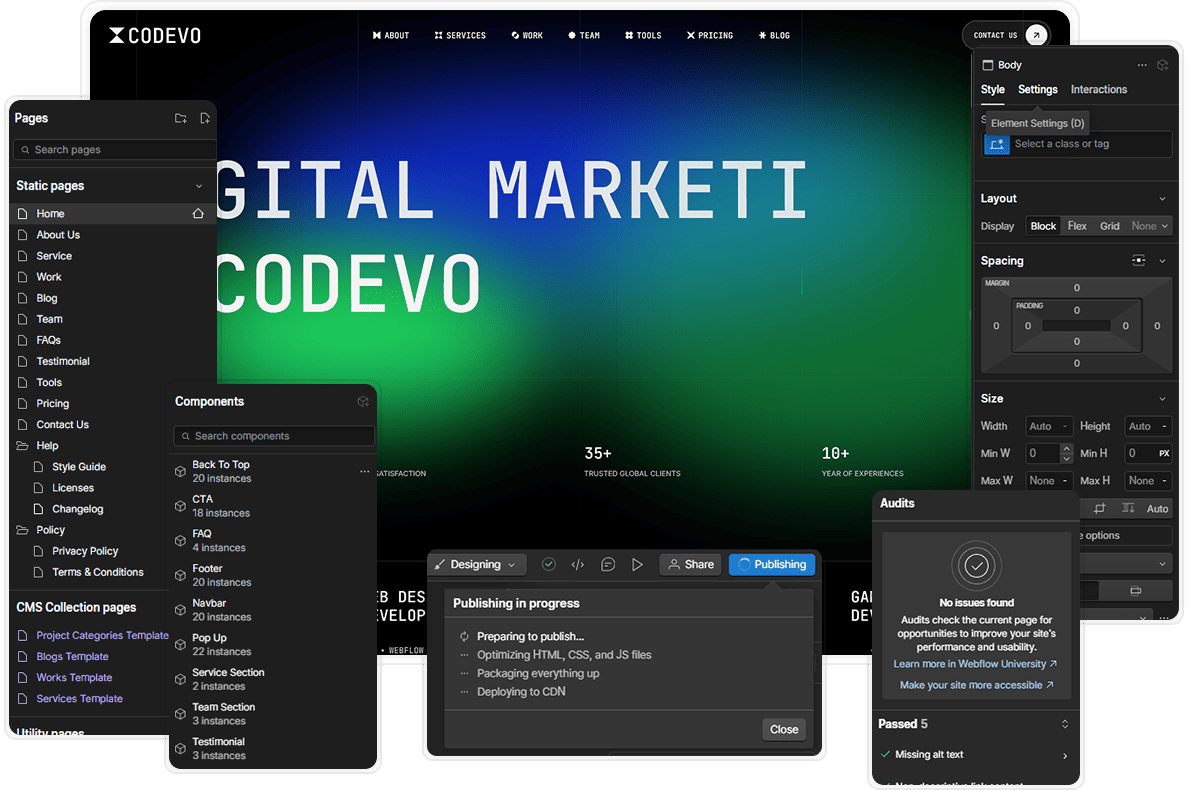Click the Help folder icon

tap(23, 446)
